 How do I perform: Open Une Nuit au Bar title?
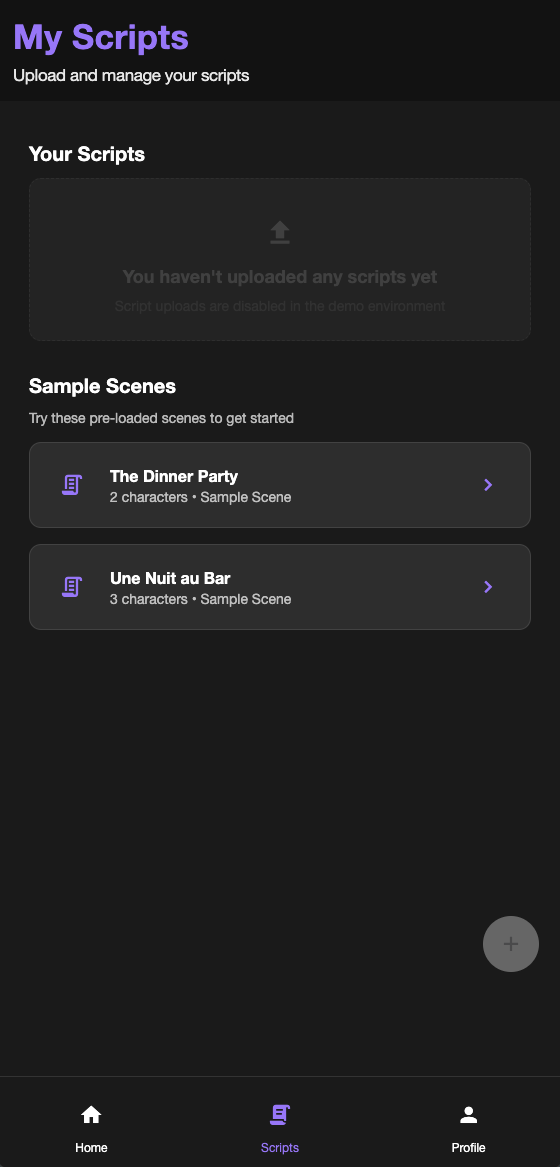click(x=171, y=578)
